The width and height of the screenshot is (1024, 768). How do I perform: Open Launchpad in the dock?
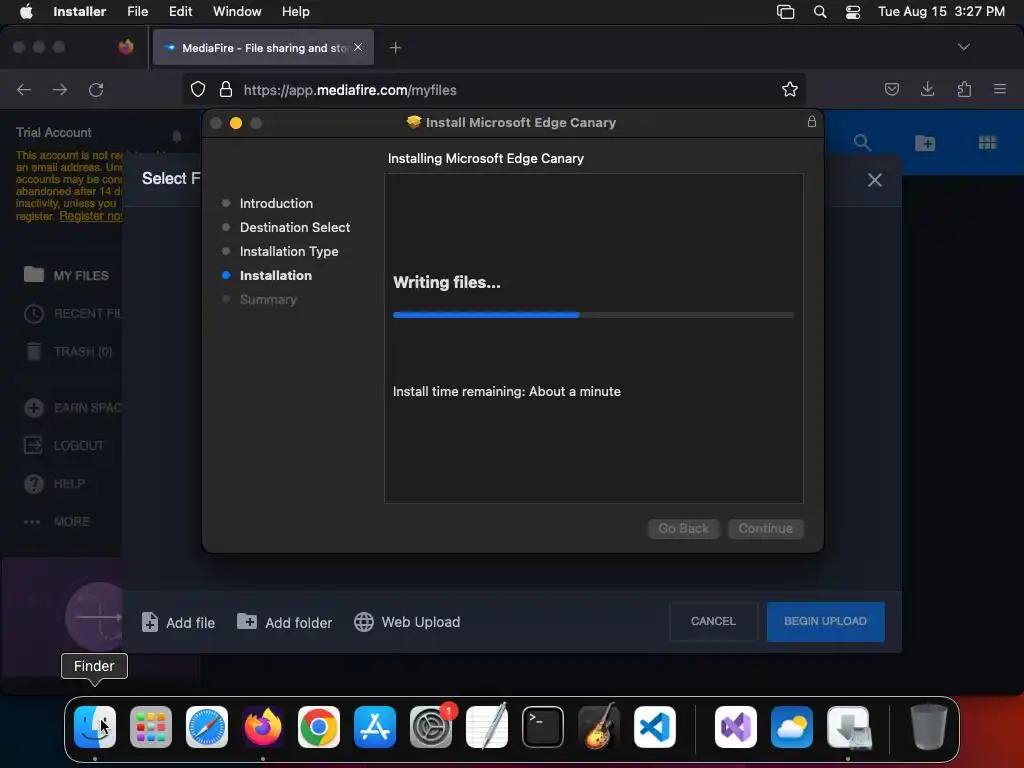click(x=151, y=727)
